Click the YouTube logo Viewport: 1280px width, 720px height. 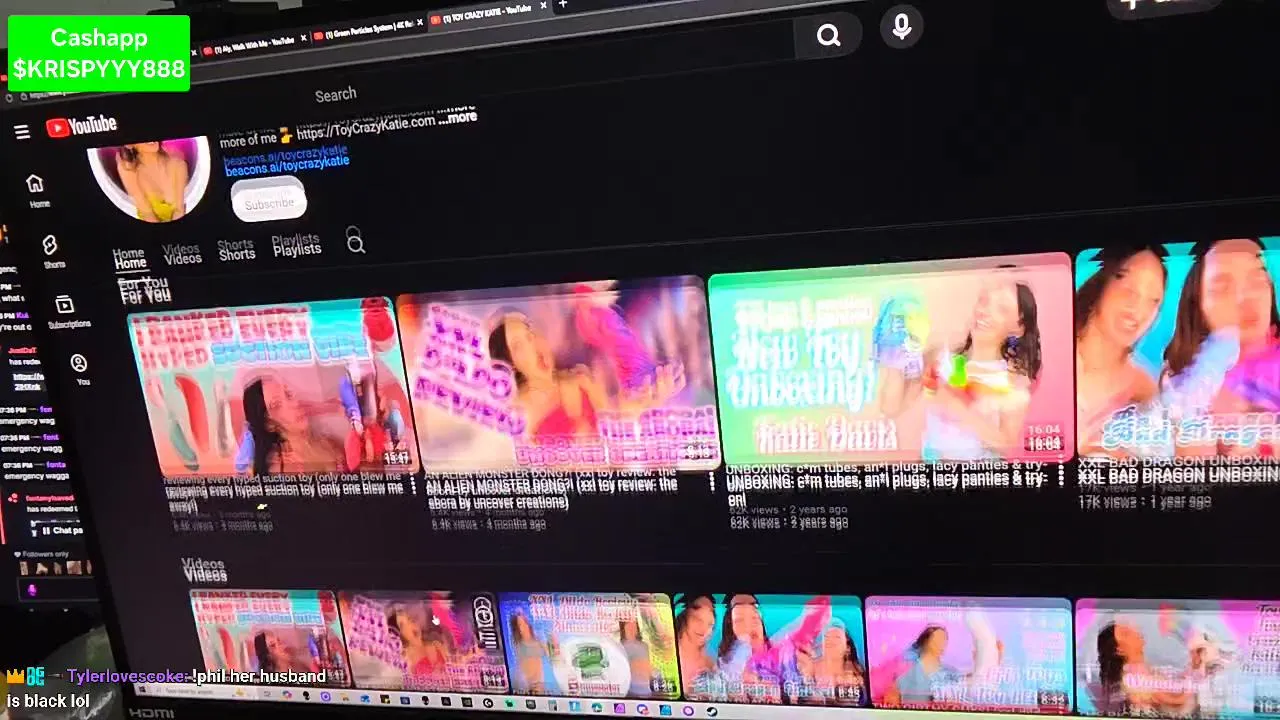[x=81, y=126]
